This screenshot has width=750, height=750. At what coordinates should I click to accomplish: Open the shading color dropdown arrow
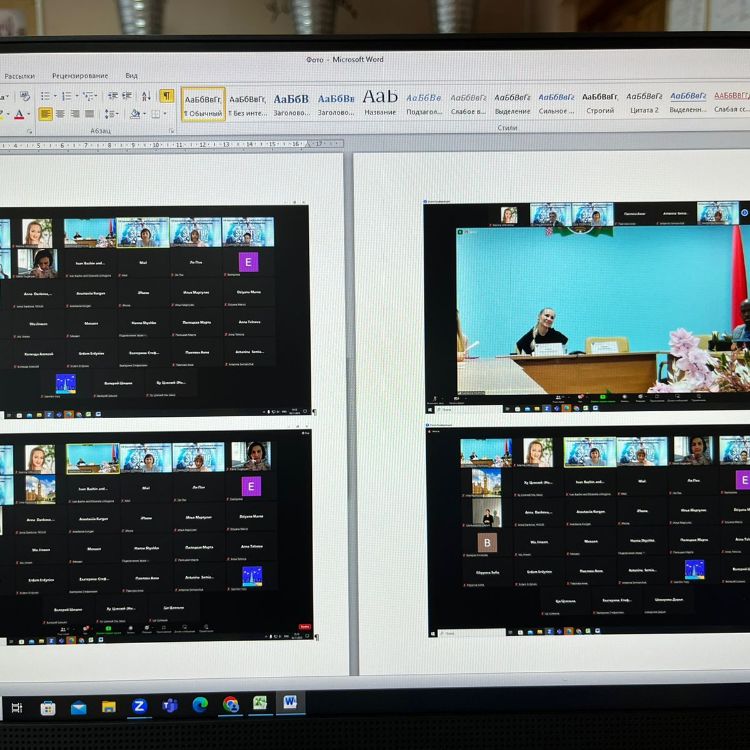coord(144,114)
